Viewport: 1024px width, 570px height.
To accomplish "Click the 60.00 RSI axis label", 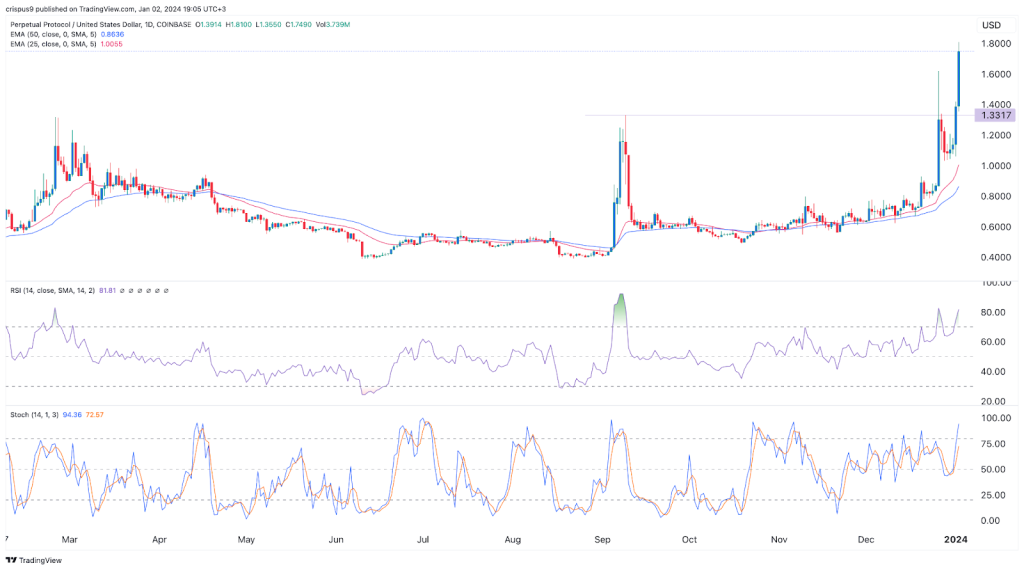I will (993, 342).
